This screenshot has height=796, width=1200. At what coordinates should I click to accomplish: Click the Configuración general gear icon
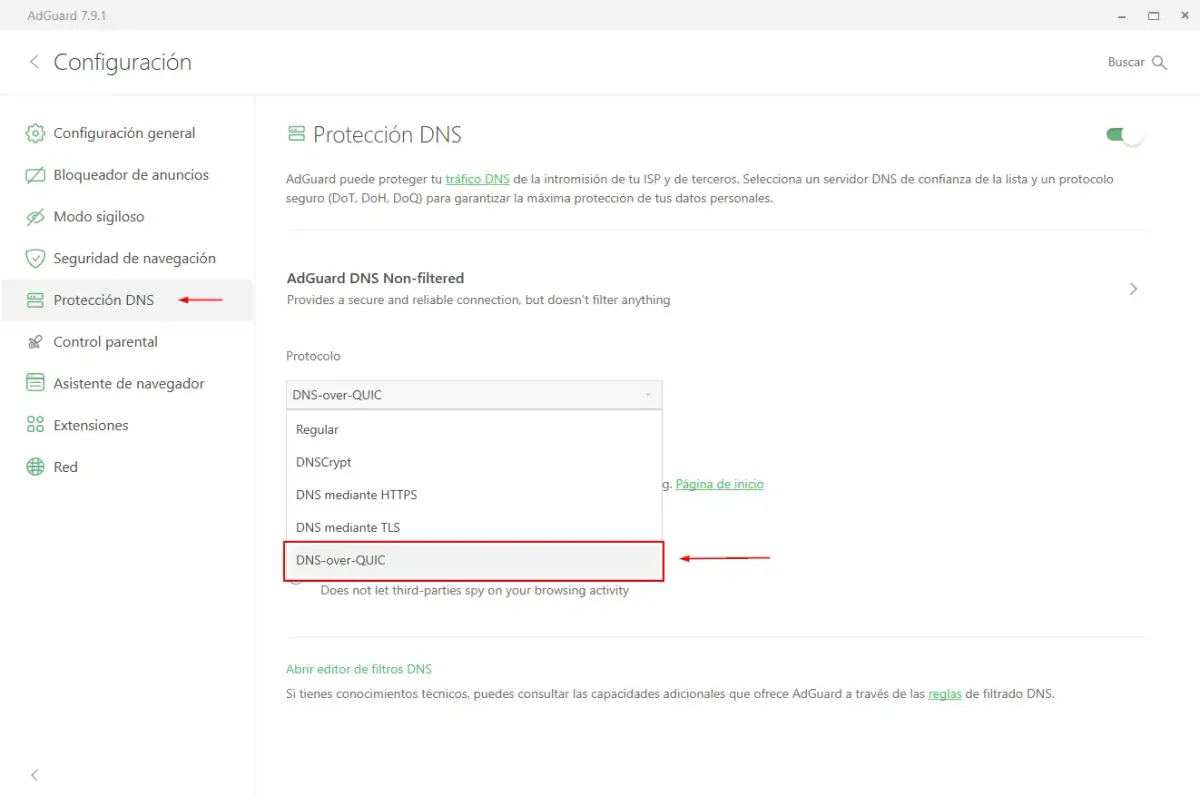[35, 133]
